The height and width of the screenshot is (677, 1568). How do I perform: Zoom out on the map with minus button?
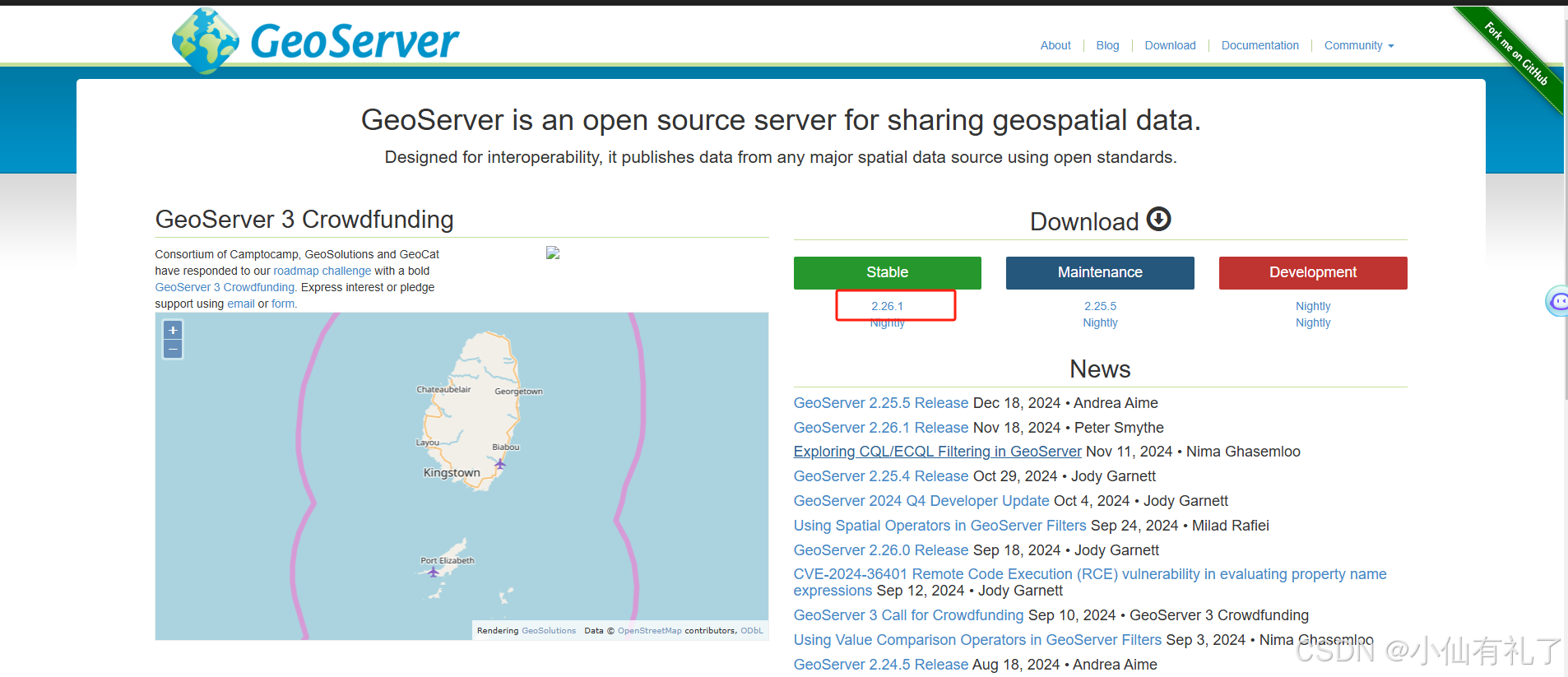(173, 349)
